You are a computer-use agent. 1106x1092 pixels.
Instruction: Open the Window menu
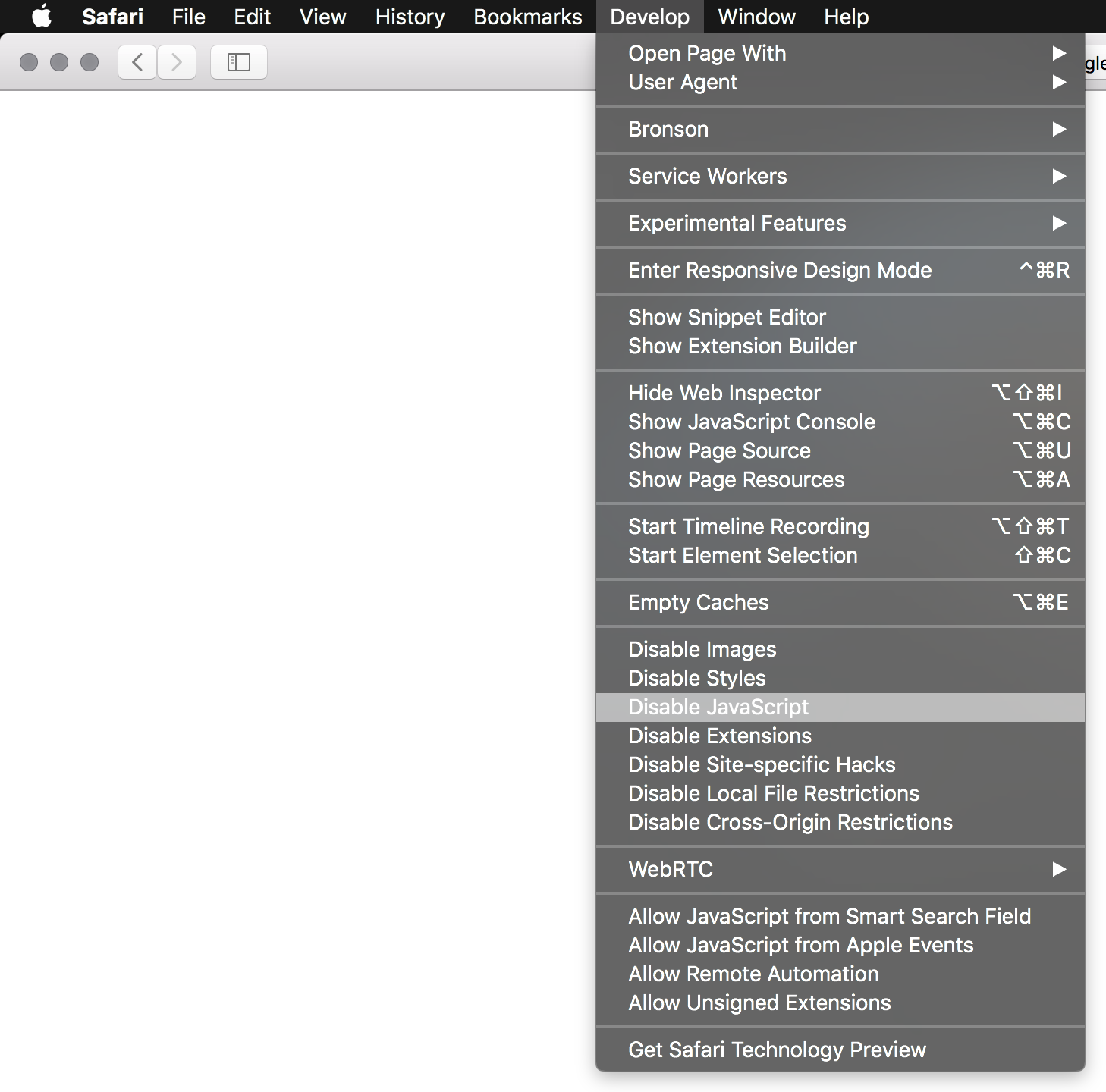(x=756, y=17)
